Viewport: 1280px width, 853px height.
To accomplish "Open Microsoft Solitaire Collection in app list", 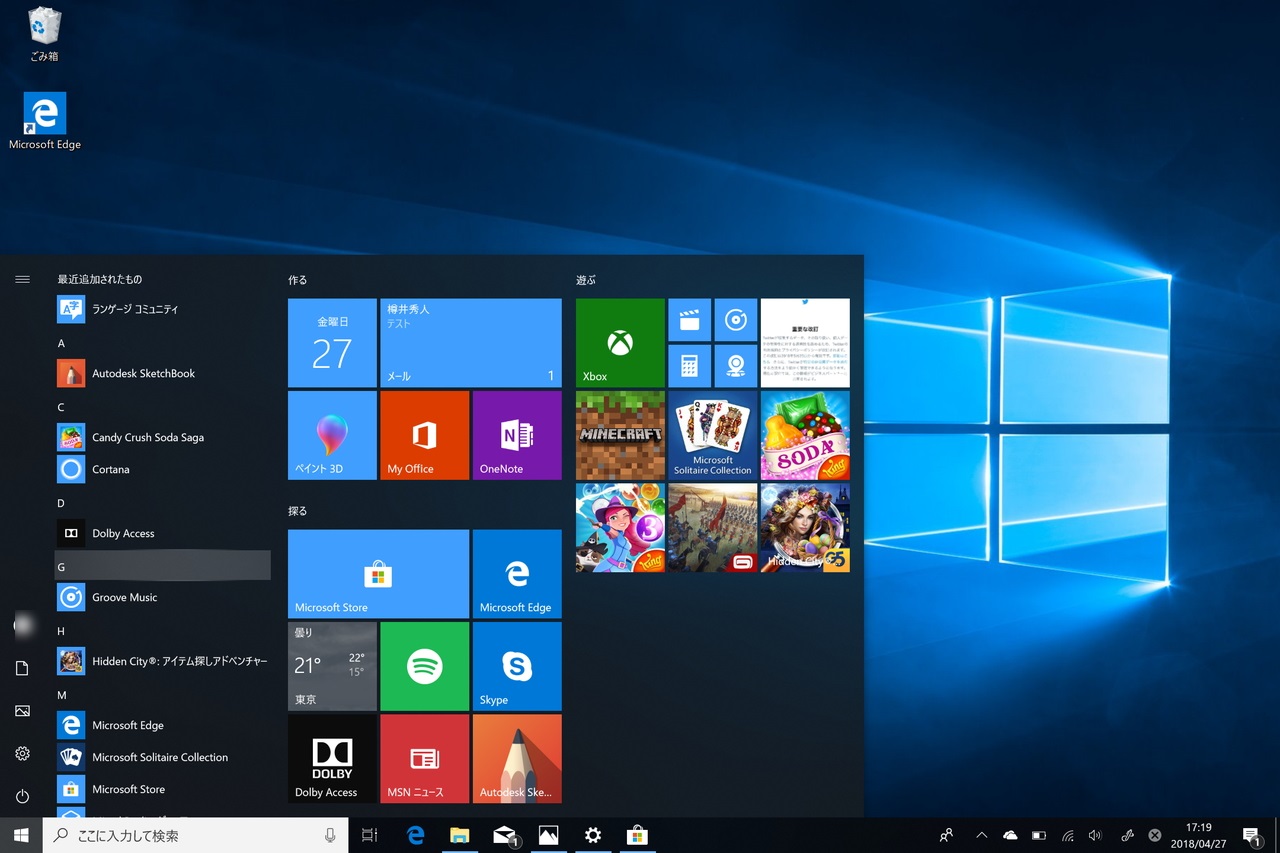I will (163, 757).
